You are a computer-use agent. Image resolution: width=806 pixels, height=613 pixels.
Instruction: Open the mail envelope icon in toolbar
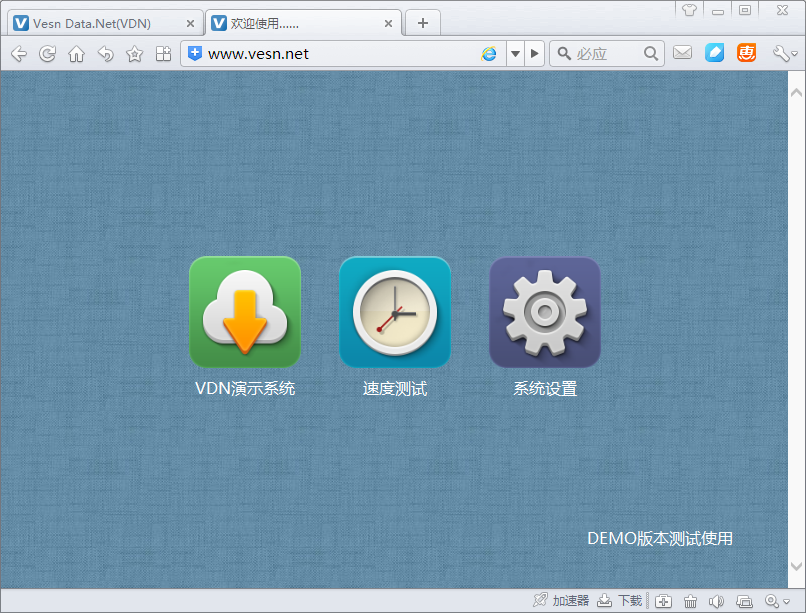(x=682, y=54)
